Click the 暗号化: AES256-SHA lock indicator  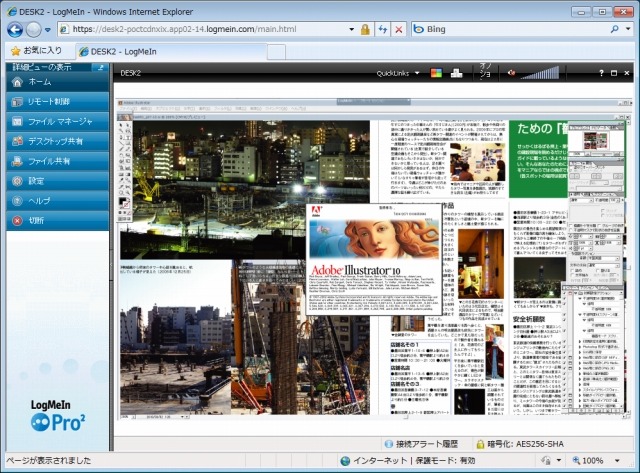tap(520, 444)
